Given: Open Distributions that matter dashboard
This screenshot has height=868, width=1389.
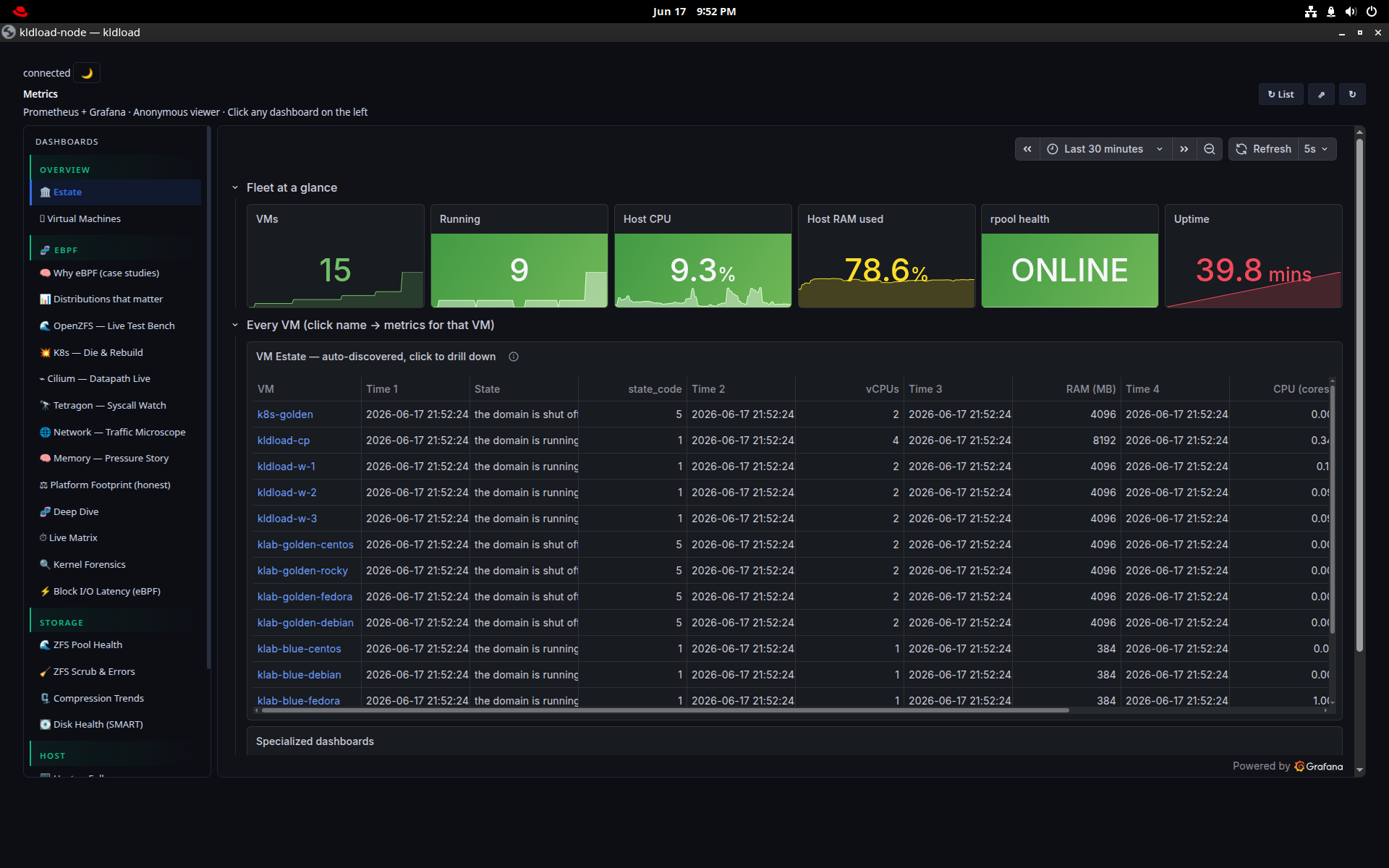Looking at the screenshot, I should pyautogui.click(x=116, y=299).
